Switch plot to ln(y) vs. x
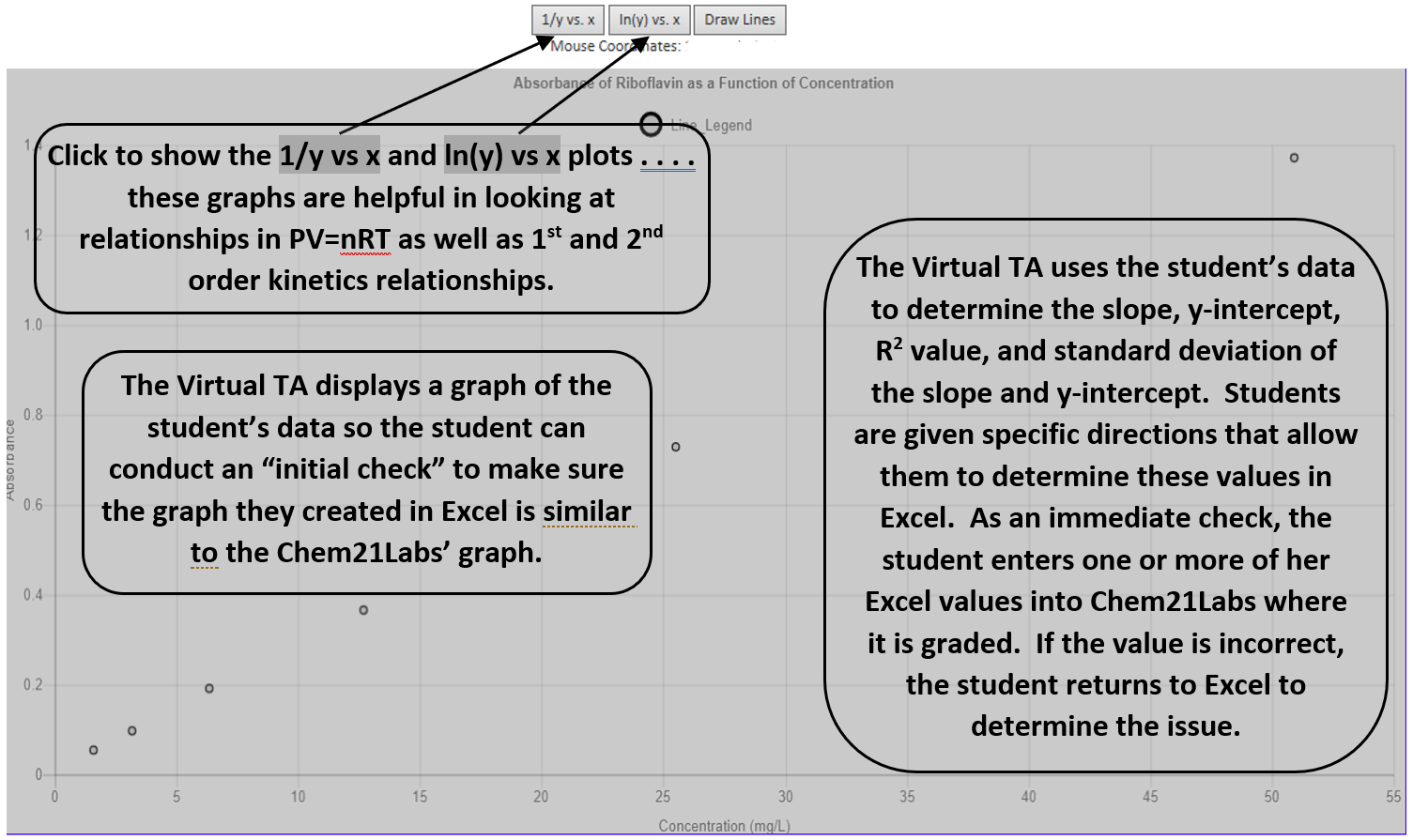 [x=649, y=20]
